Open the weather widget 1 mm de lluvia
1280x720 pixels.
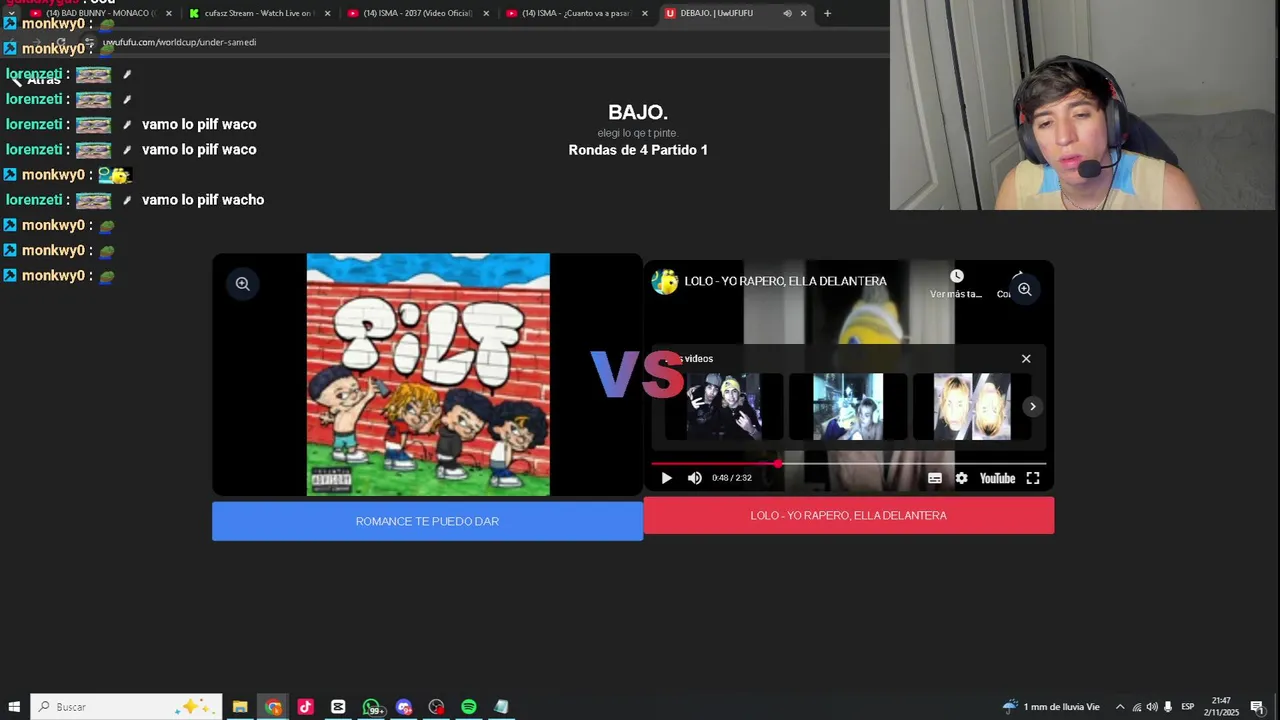[x=1051, y=707]
